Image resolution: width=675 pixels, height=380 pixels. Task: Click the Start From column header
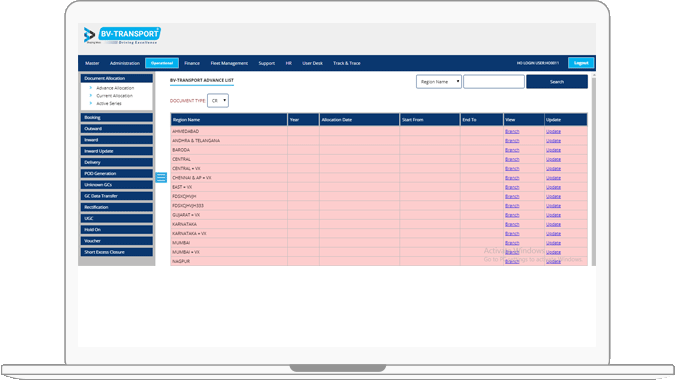[x=430, y=120]
